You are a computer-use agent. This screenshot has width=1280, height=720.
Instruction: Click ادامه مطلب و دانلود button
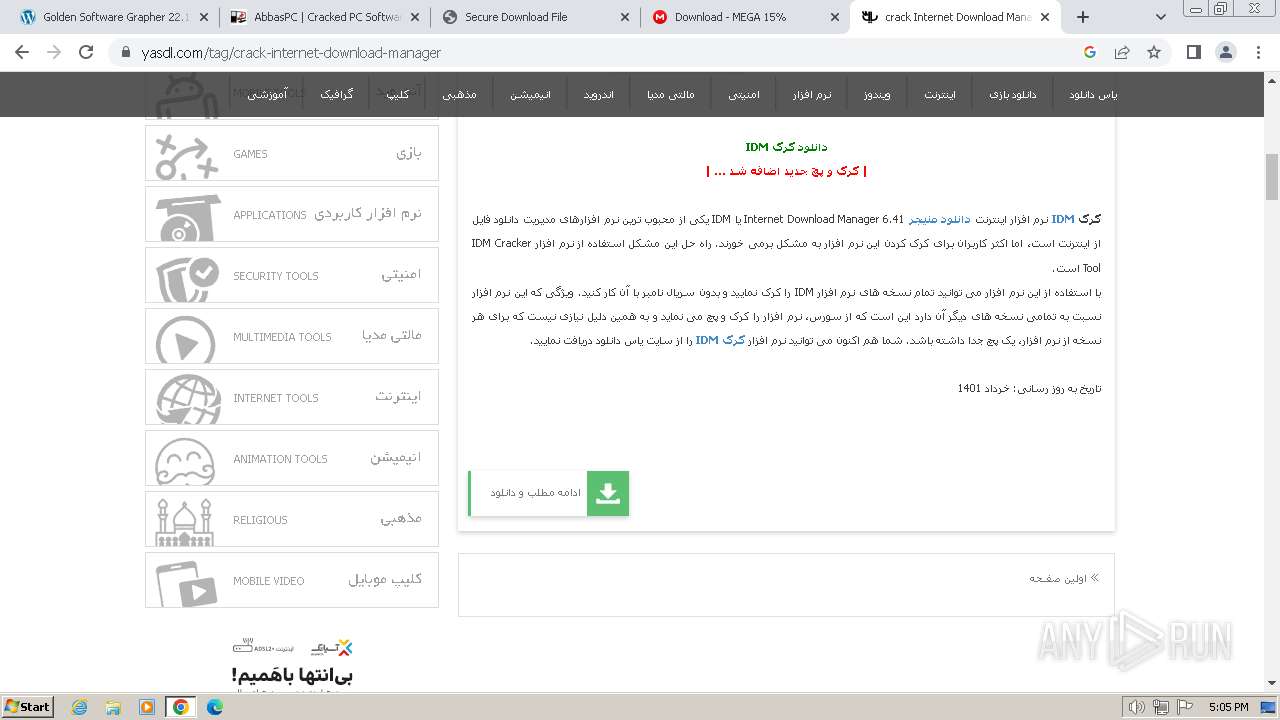(548, 493)
